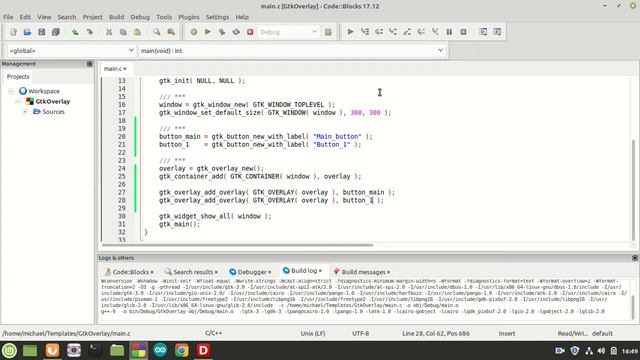Open the Plugins menu
The height and width of the screenshot is (360, 640).
pyautogui.click(x=189, y=17)
